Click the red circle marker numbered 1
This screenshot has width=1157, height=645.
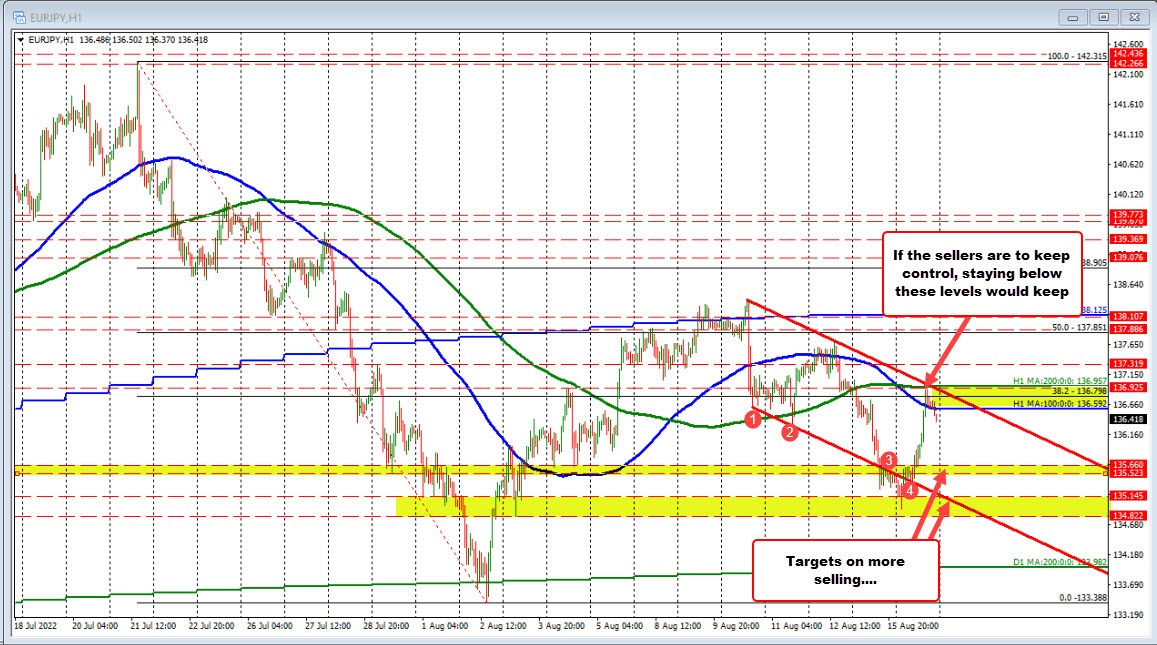(x=752, y=422)
